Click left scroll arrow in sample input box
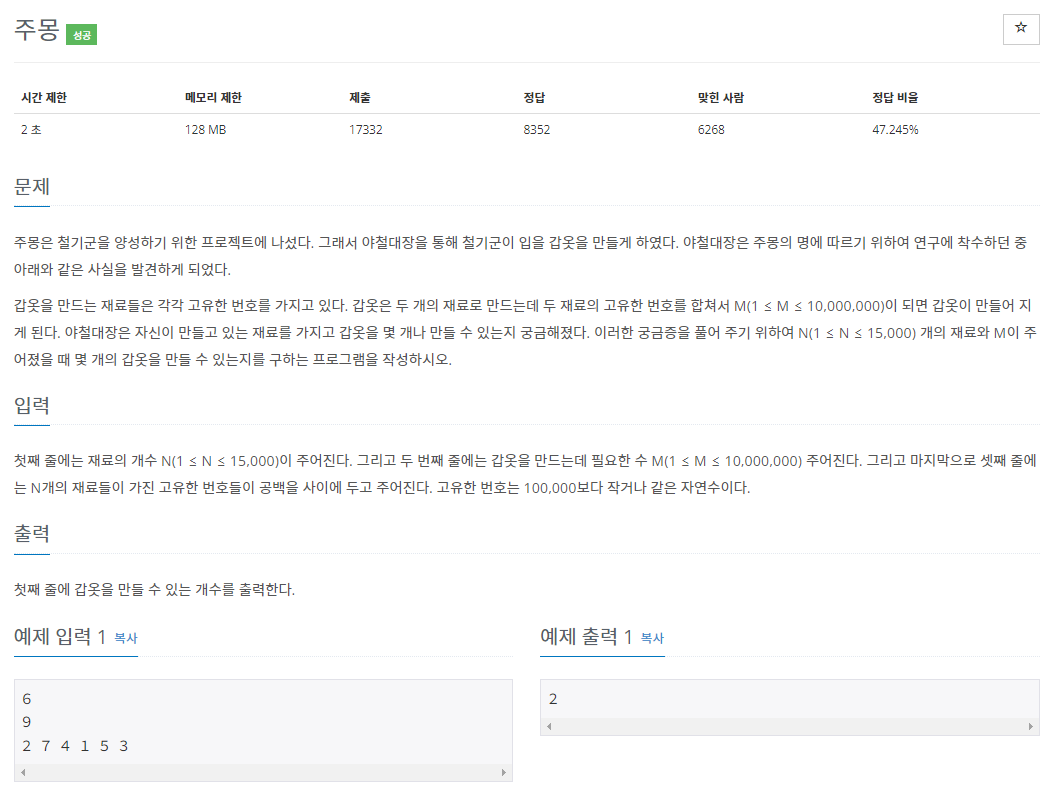This screenshot has height=794, width=1056. (23, 772)
